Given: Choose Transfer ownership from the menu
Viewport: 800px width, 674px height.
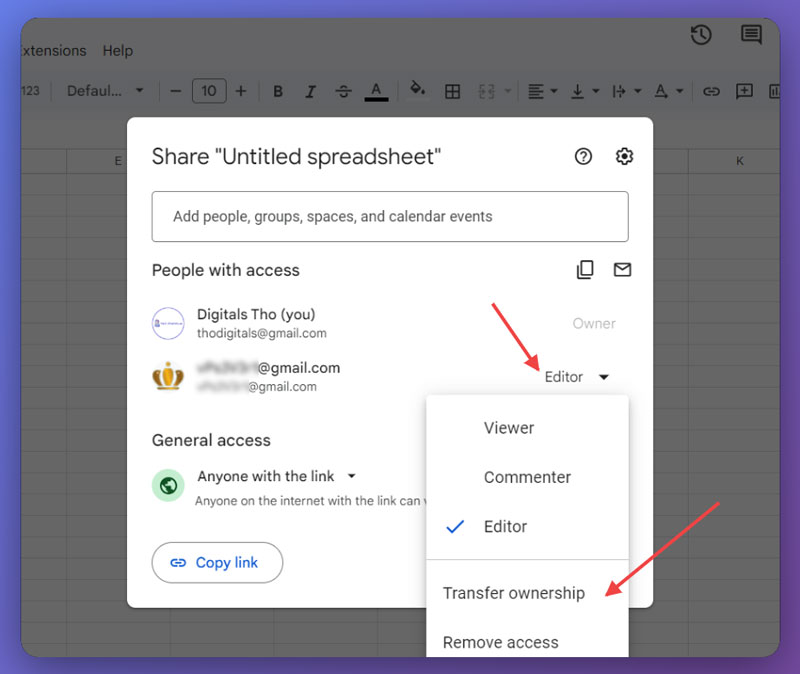Looking at the screenshot, I should (513, 593).
